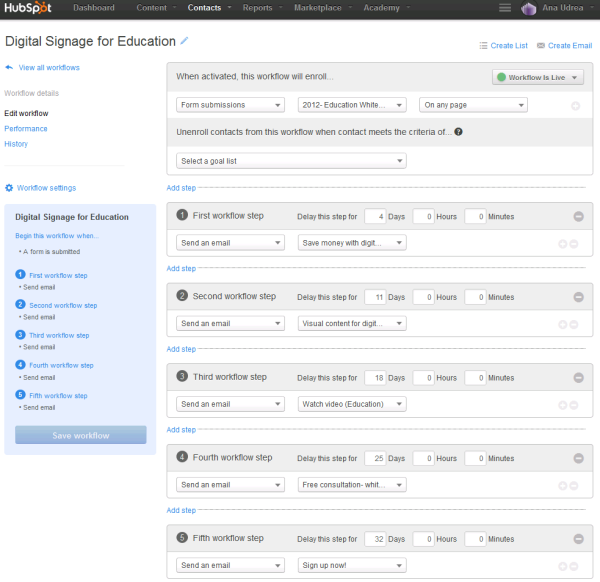This screenshot has width=600, height=582.
Task: Remove the Fifth workflow step with minus icon
Action: pyautogui.click(x=578, y=539)
